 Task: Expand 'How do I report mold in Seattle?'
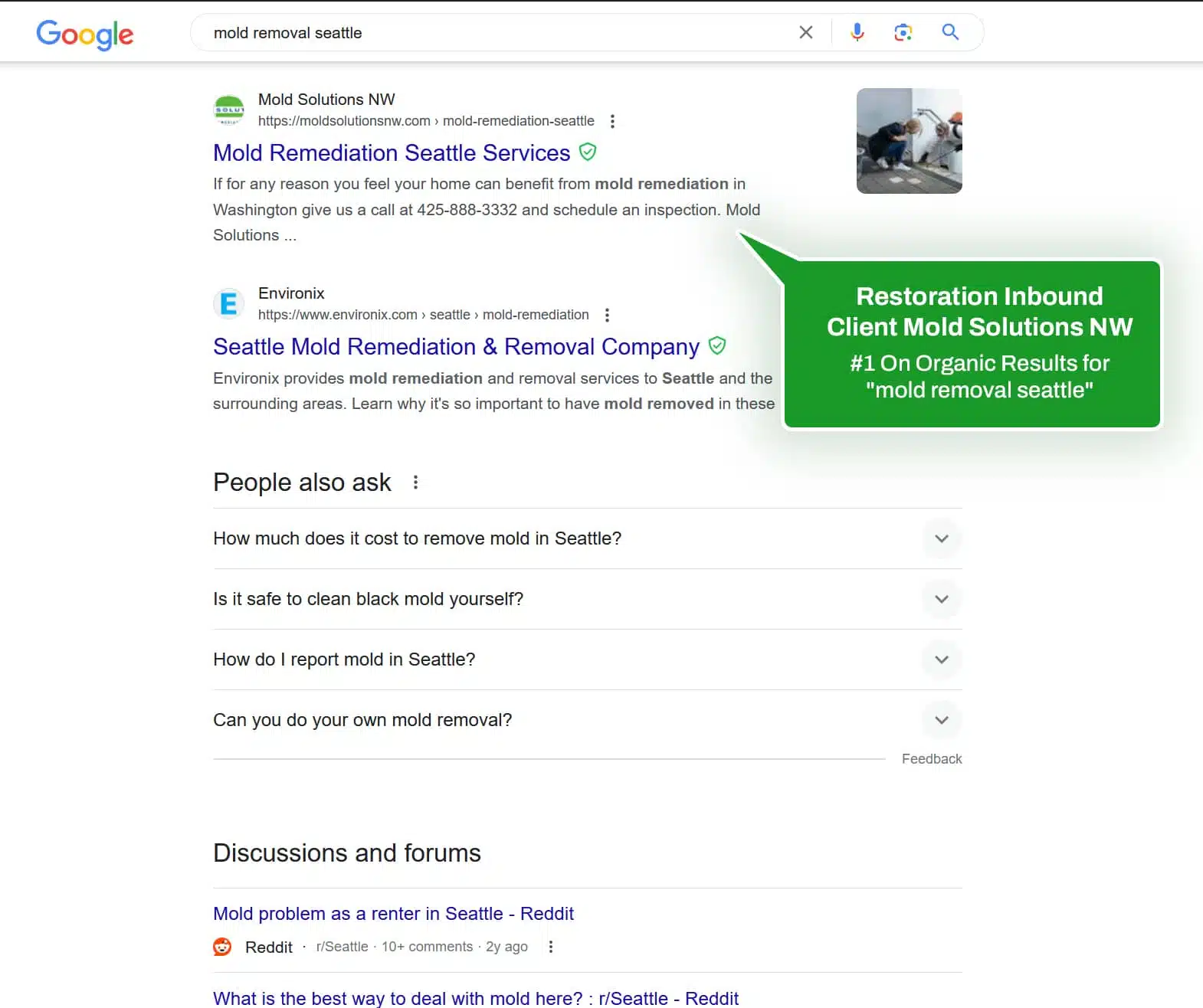coord(587,659)
